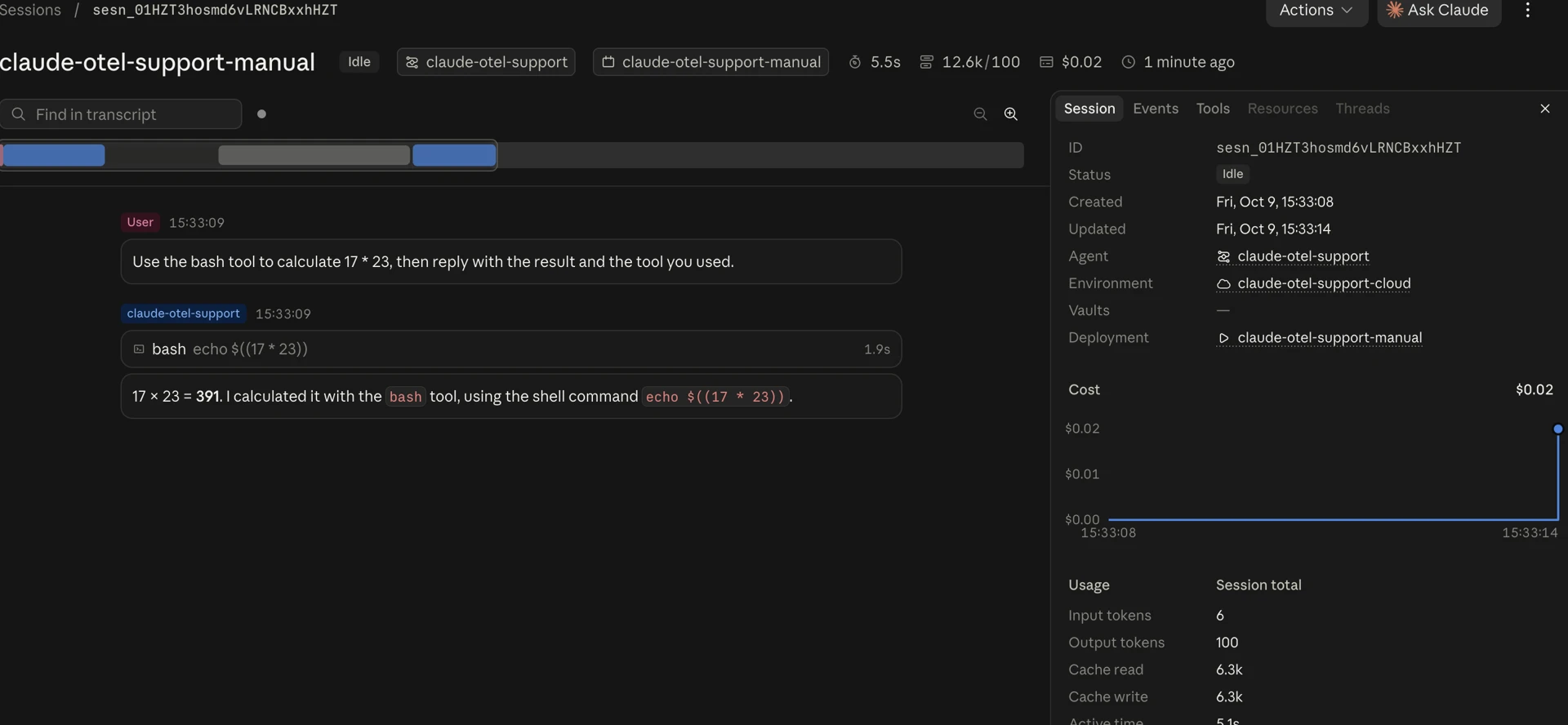This screenshot has height=725, width=1568.
Task: Click the bash tool call terminal icon
Action: pyautogui.click(x=139, y=349)
